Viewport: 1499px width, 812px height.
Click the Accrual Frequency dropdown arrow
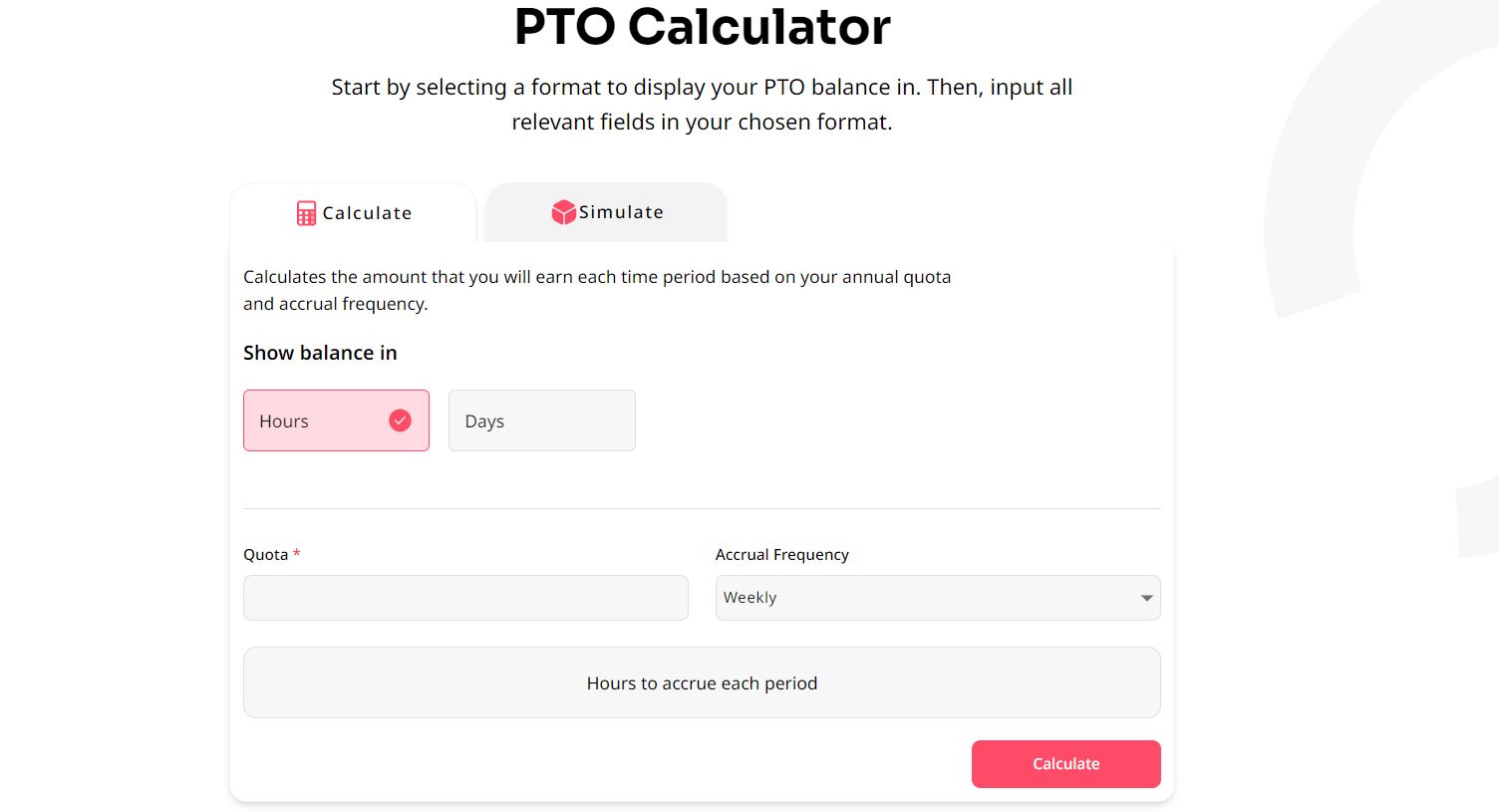tap(1146, 598)
